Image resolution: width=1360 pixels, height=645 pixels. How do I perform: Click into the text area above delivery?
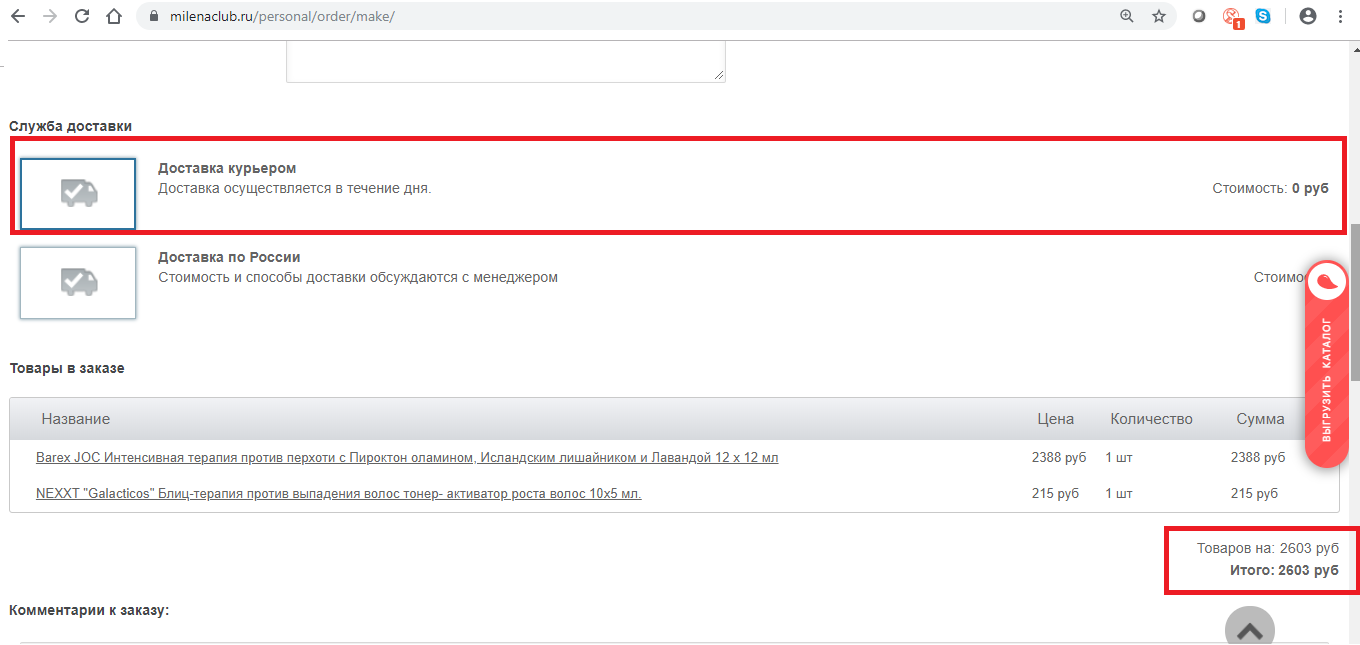(506, 62)
